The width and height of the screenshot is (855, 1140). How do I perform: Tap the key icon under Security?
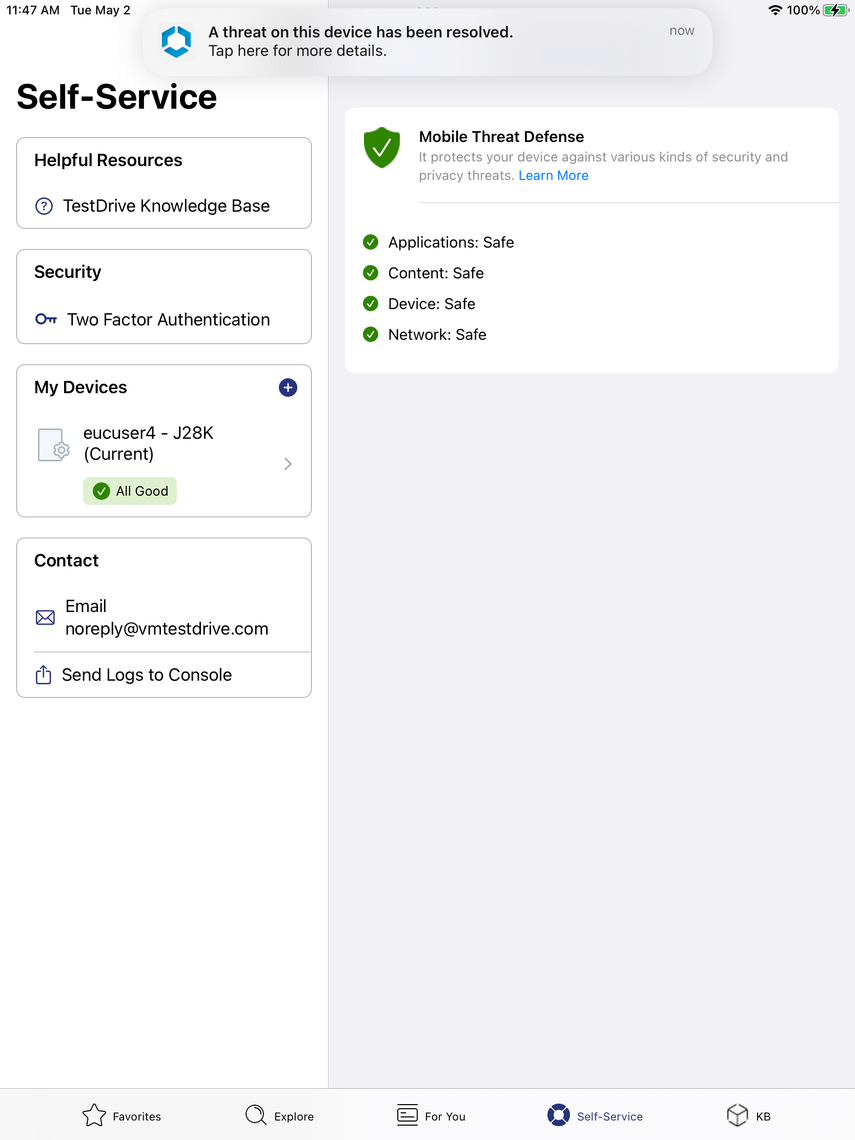(46, 319)
